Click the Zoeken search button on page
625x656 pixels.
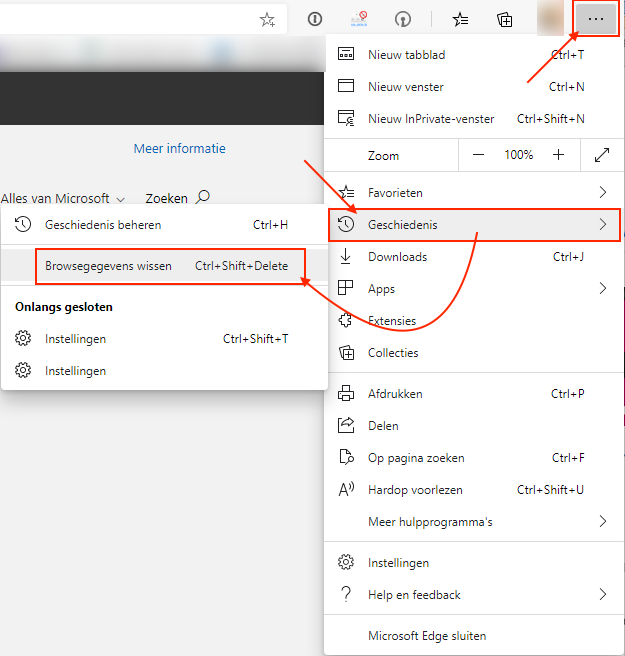click(178, 198)
